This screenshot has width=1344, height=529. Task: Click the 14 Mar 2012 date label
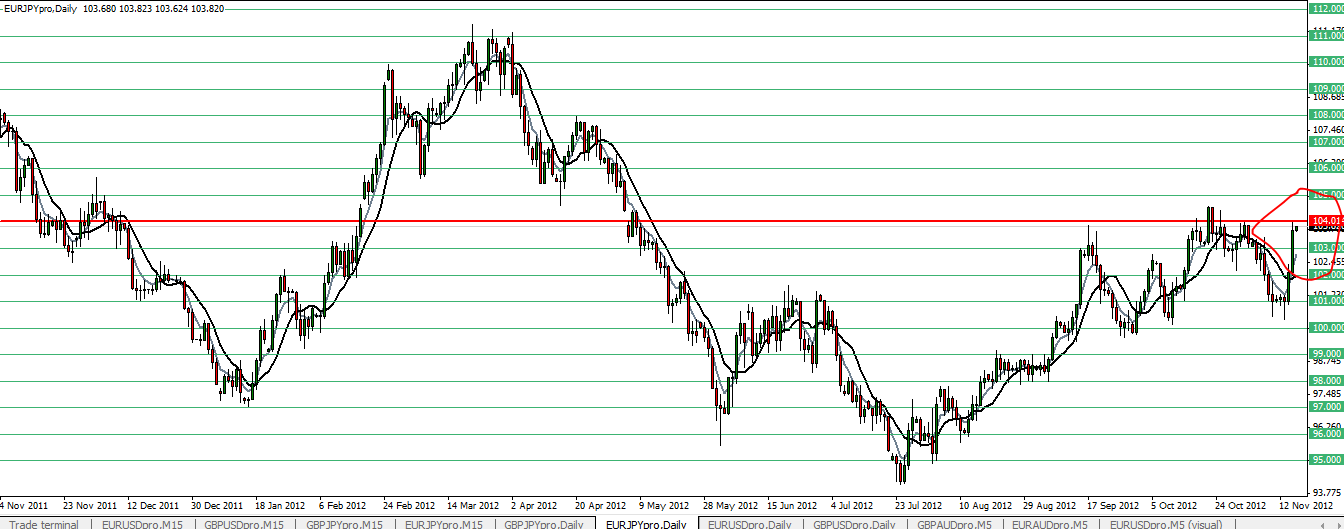[x=473, y=505]
